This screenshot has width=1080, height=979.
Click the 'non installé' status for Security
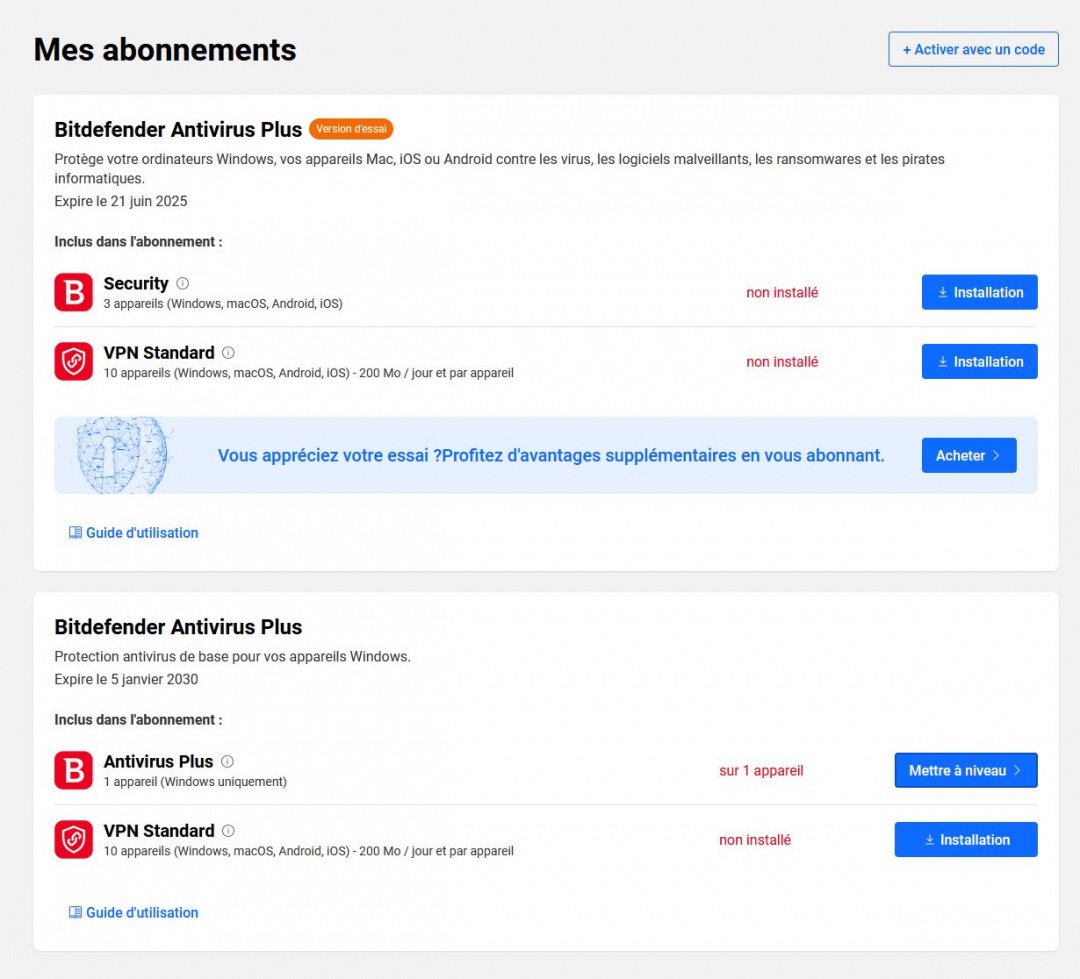click(782, 292)
